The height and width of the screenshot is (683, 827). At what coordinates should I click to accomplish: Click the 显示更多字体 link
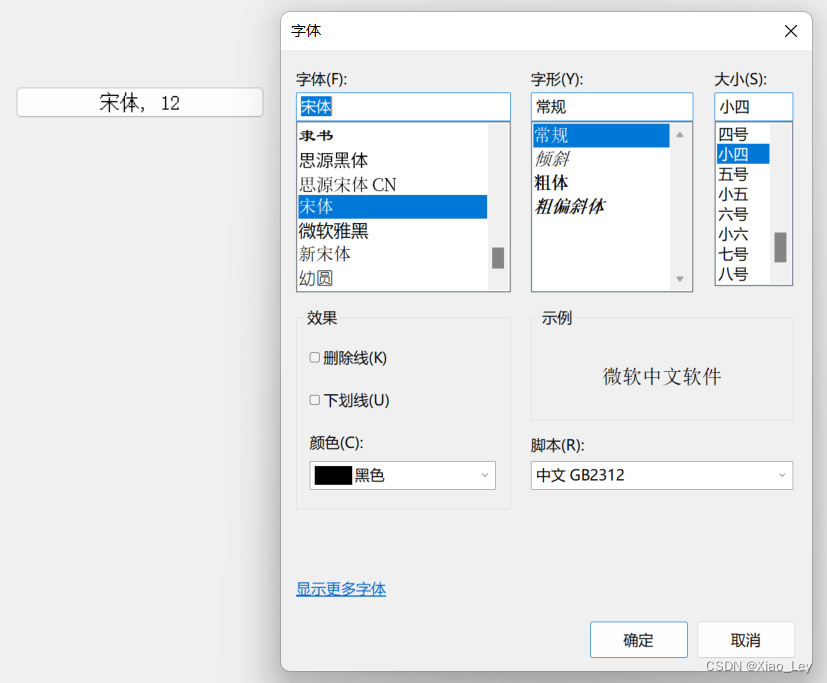[x=342, y=590]
